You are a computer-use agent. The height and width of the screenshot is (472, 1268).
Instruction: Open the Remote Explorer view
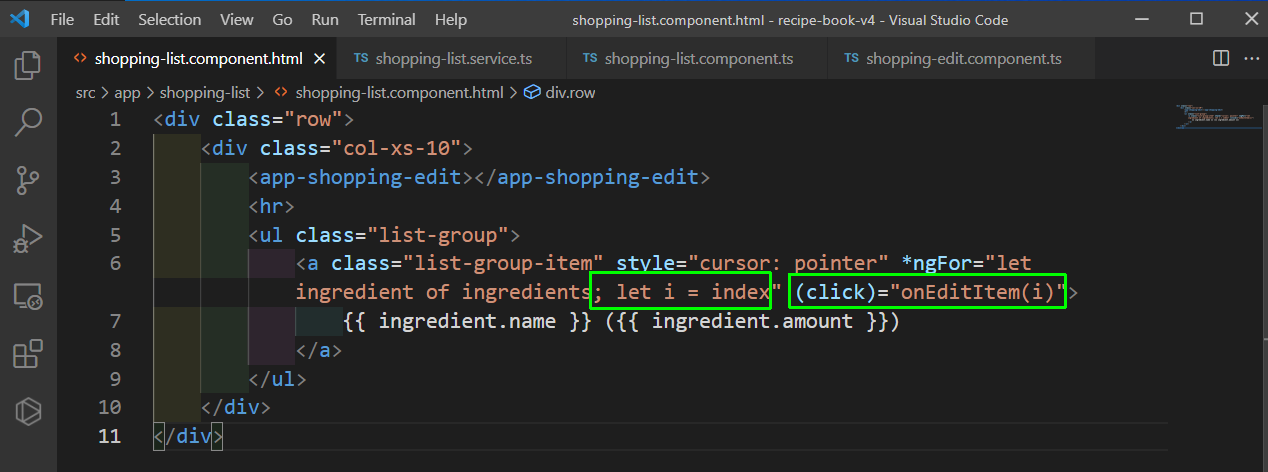pyautogui.click(x=28, y=296)
